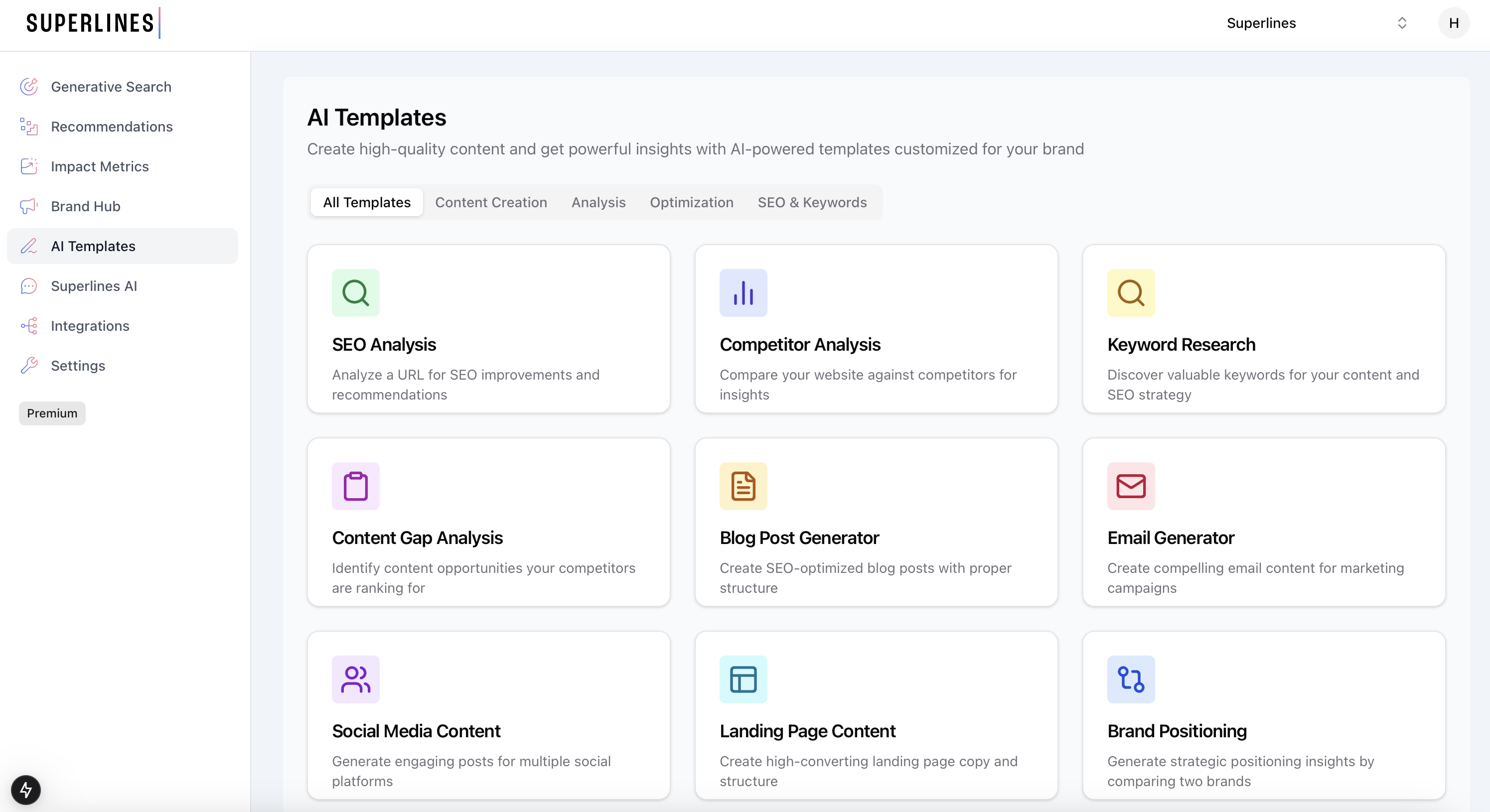Click the lightning bolt button at the bottom left
This screenshot has width=1490, height=812.
(26, 790)
